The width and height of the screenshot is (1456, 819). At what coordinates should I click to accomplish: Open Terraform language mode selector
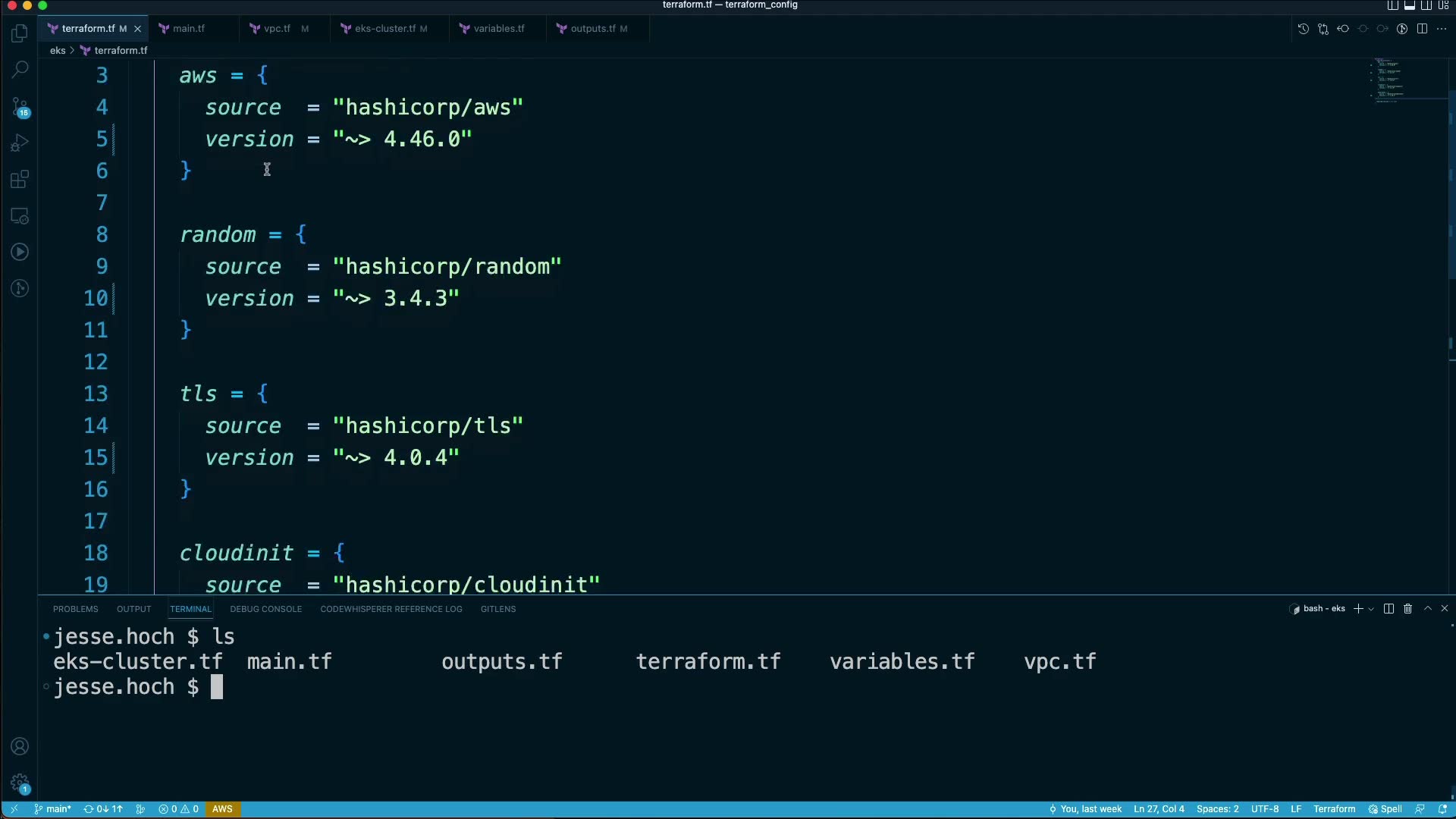pos(1334,809)
